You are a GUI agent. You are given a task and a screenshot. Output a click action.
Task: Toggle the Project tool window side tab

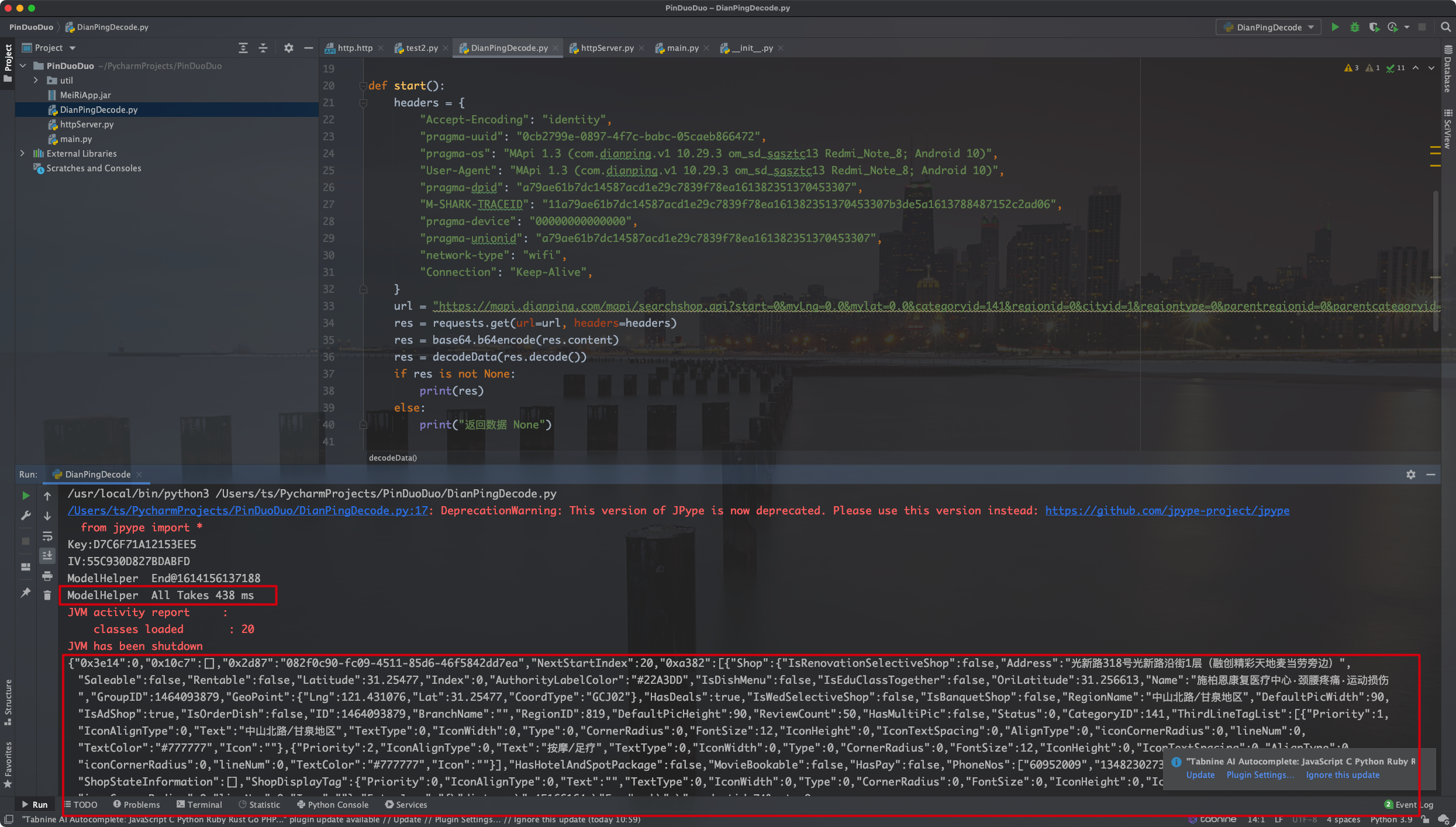click(8, 63)
